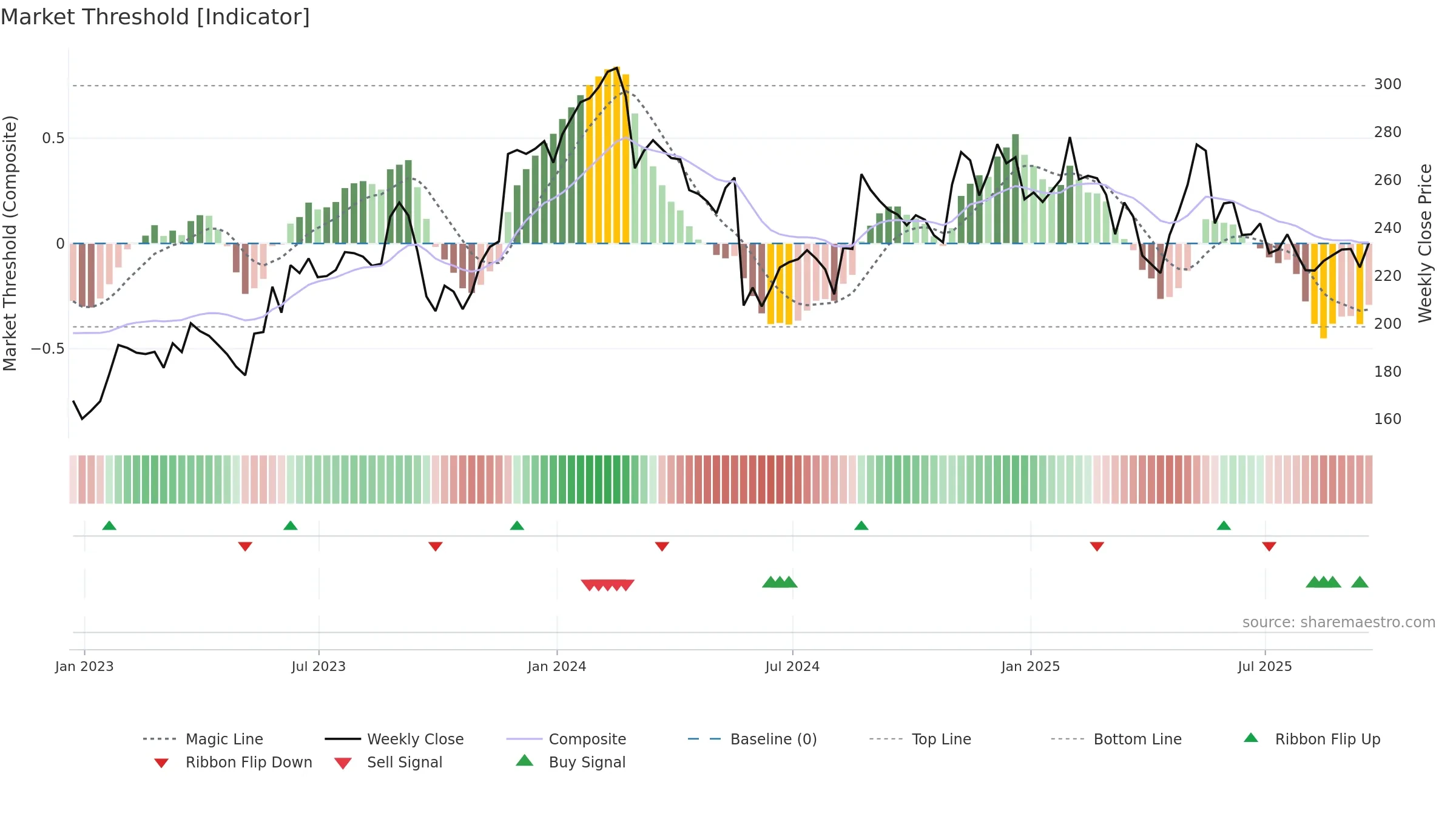Click the Ribbon Flip Down marker near Jul 2025
The width and height of the screenshot is (1456, 819).
point(1269,547)
